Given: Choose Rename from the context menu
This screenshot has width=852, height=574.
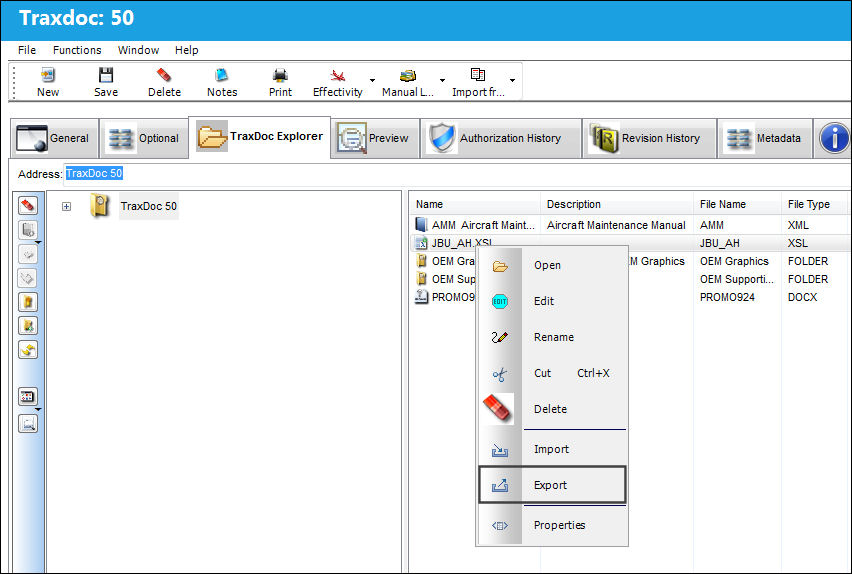Looking at the screenshot, I should coord(552,337).
